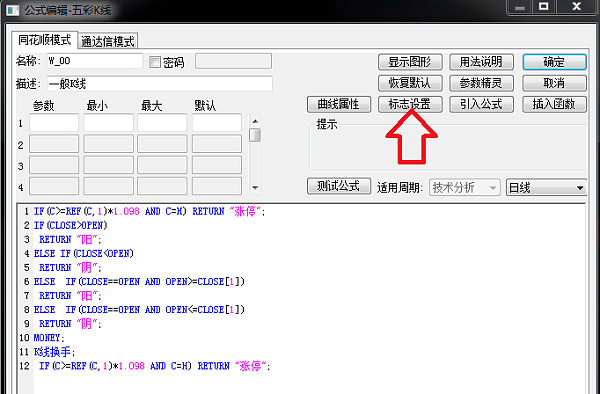Viewport: 600px width, 394px height.
Task: Click the formula editor window icon
Action: coord(13,10)
